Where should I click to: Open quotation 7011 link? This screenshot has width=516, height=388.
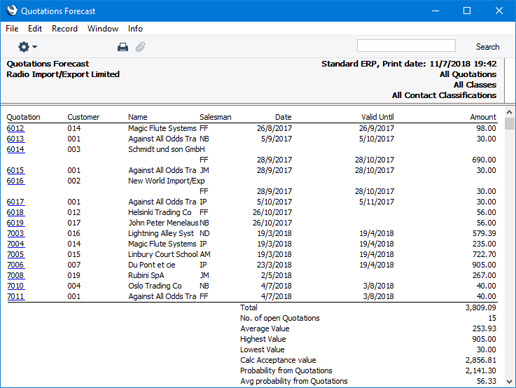(15, 296)
